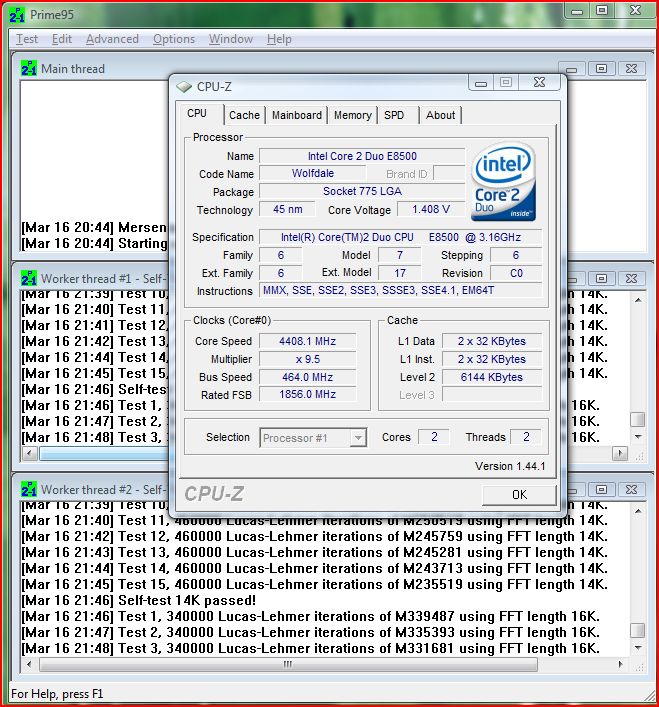
Task: Click the Bus Speed value 464.0 MHz
Action: click(307, 377)
